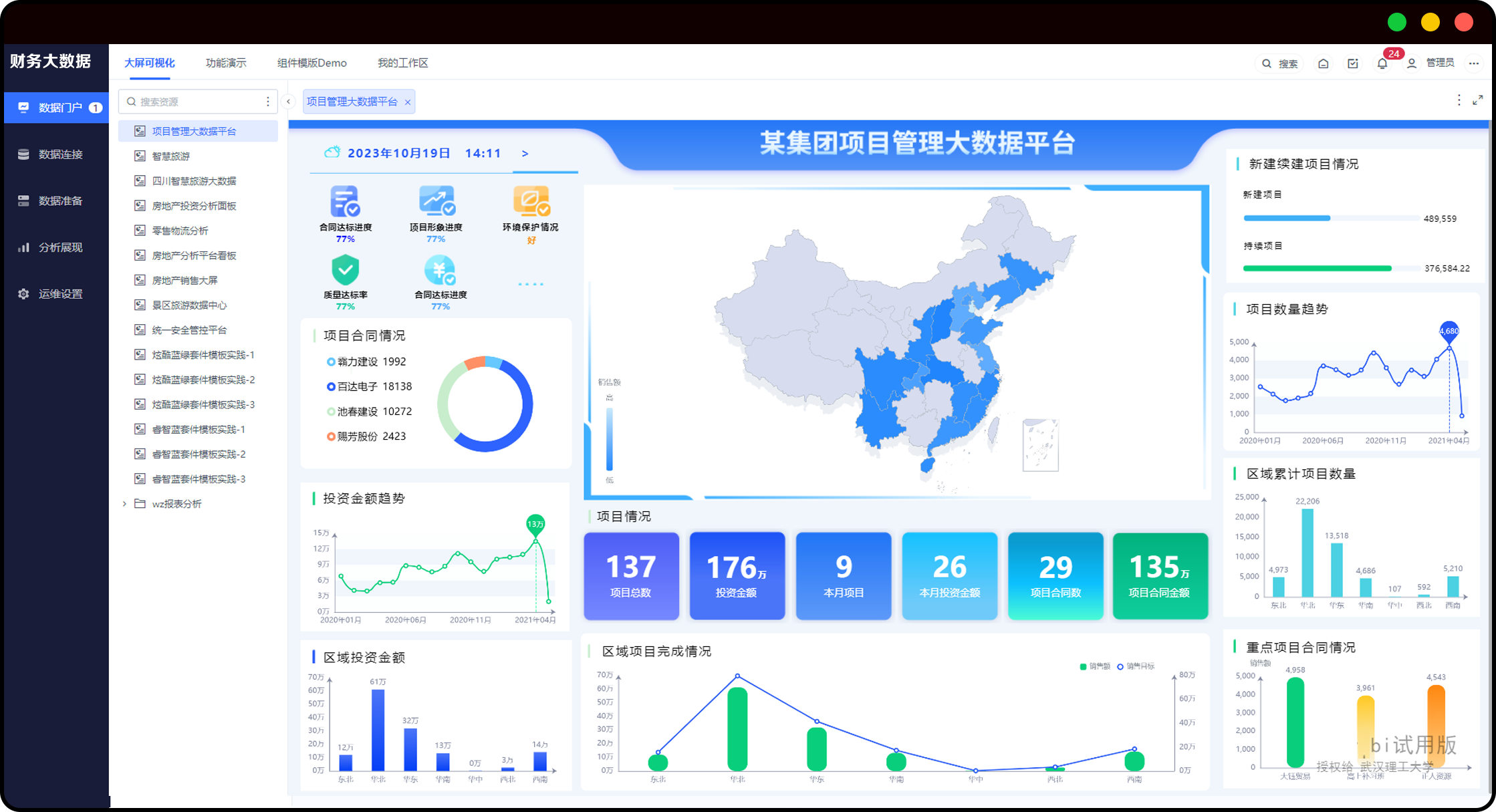Click the 质量达标率 shield icon
Image resolution: width=1496 pixels, height=812 pixels.
pyautogui.click(x=345, y=270)
